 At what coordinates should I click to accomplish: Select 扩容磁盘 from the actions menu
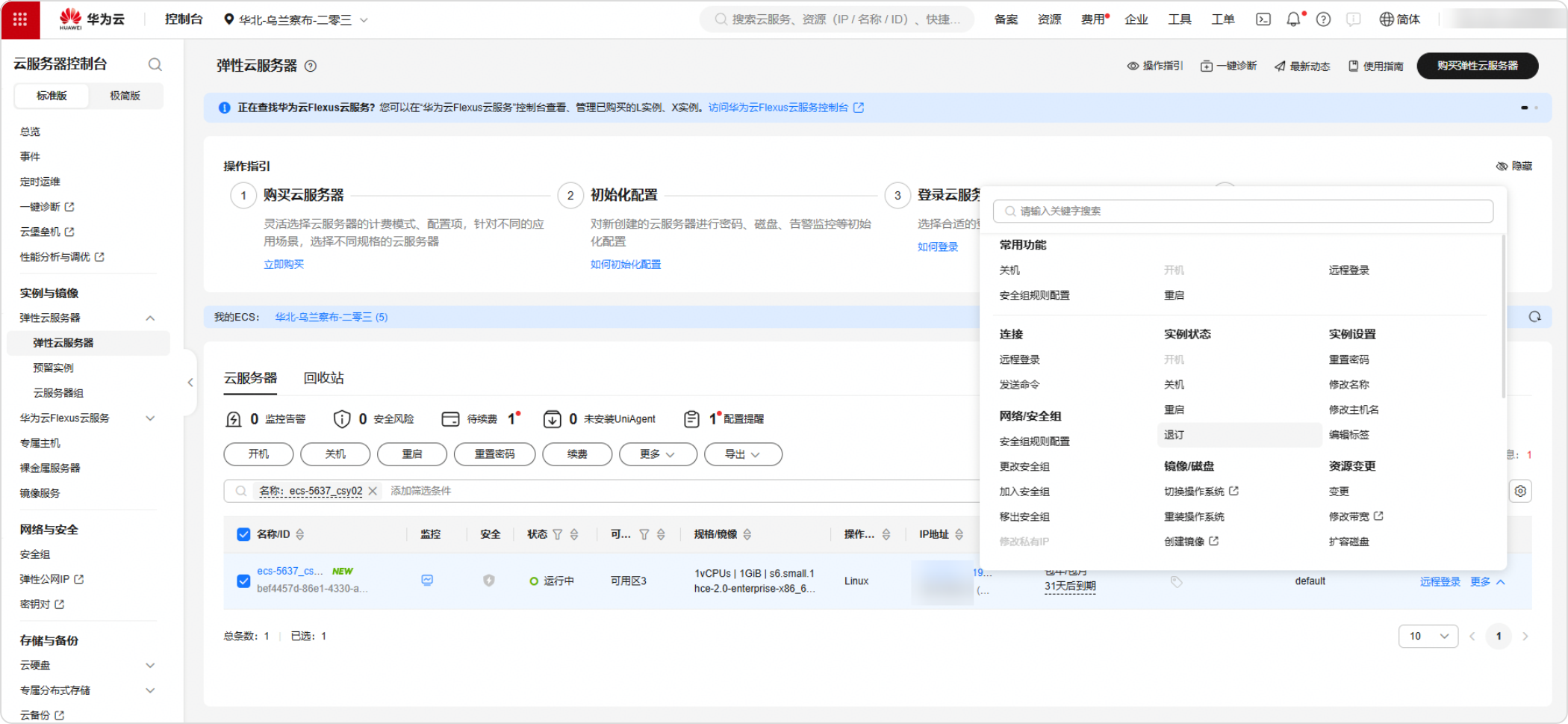coord(1348,542)
